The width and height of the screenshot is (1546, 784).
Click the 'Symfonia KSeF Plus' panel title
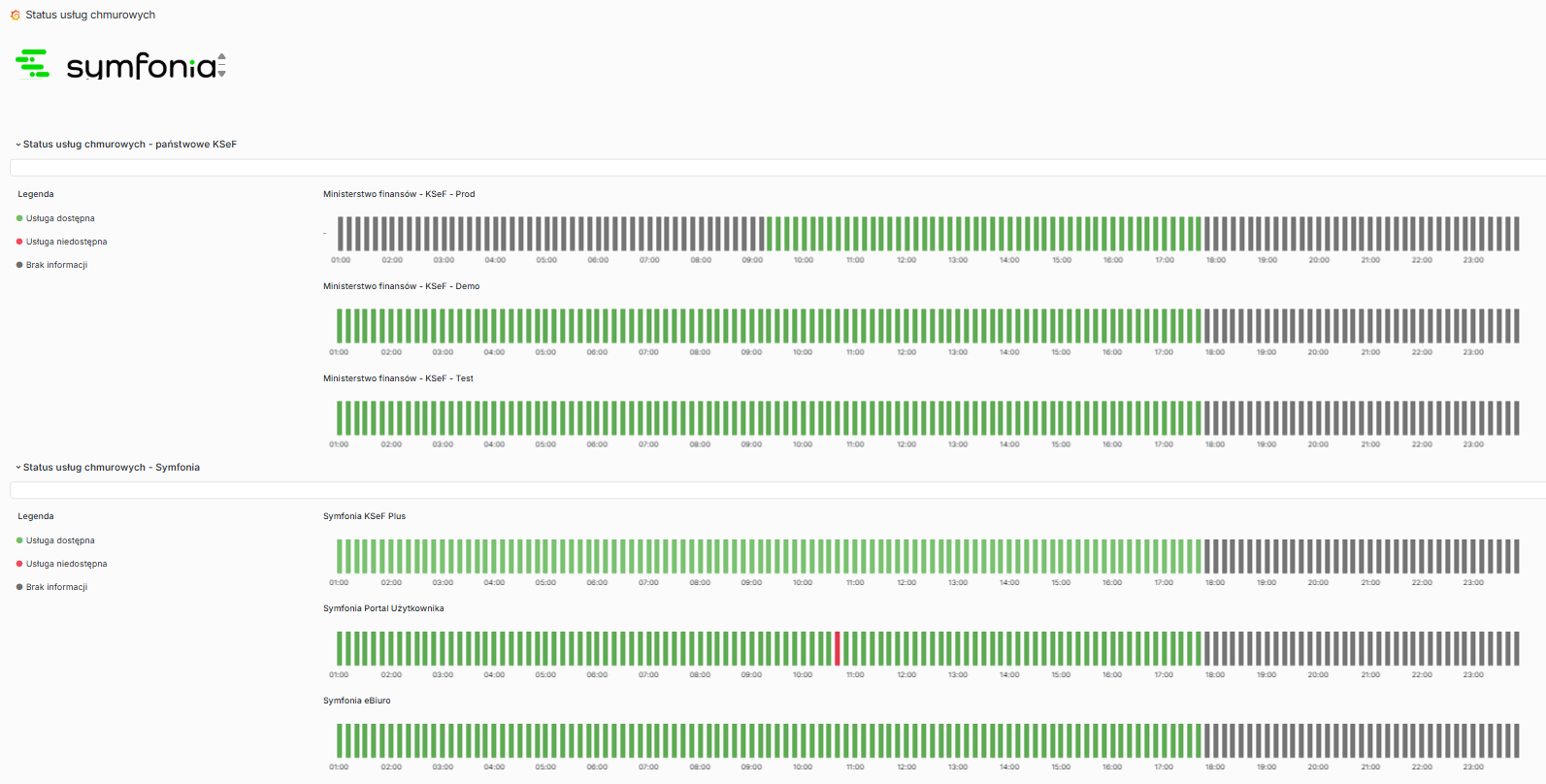[364, 516]
